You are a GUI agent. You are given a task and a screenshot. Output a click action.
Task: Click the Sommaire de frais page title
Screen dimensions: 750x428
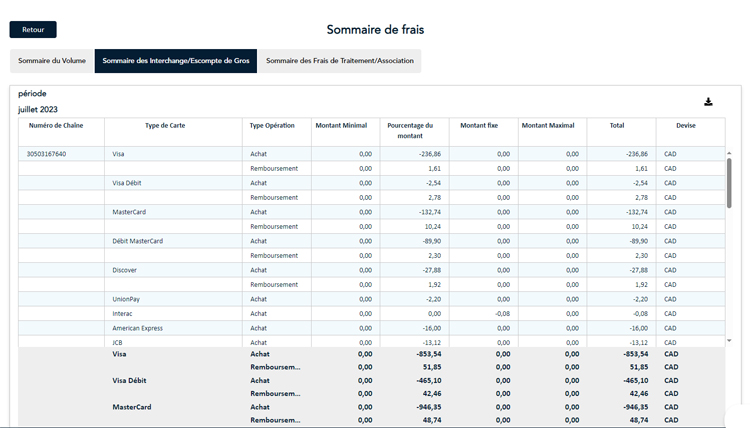[x=375, y=30]
